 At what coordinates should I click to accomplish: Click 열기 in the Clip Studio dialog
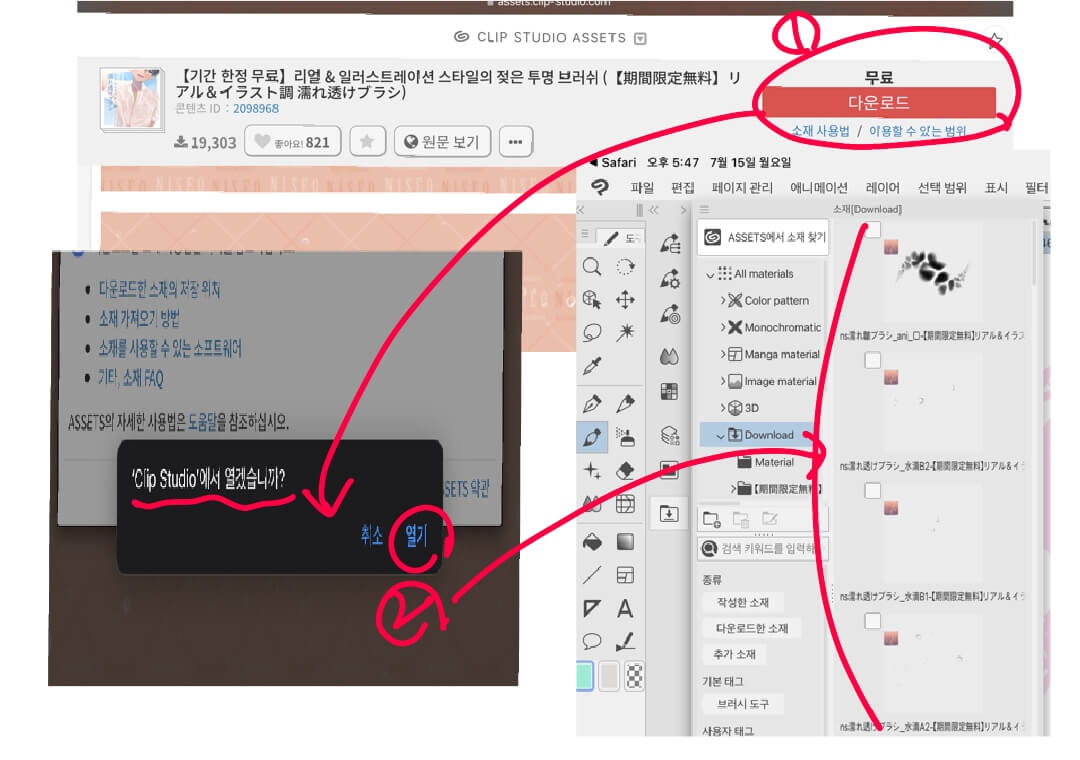tap(416, 535)
